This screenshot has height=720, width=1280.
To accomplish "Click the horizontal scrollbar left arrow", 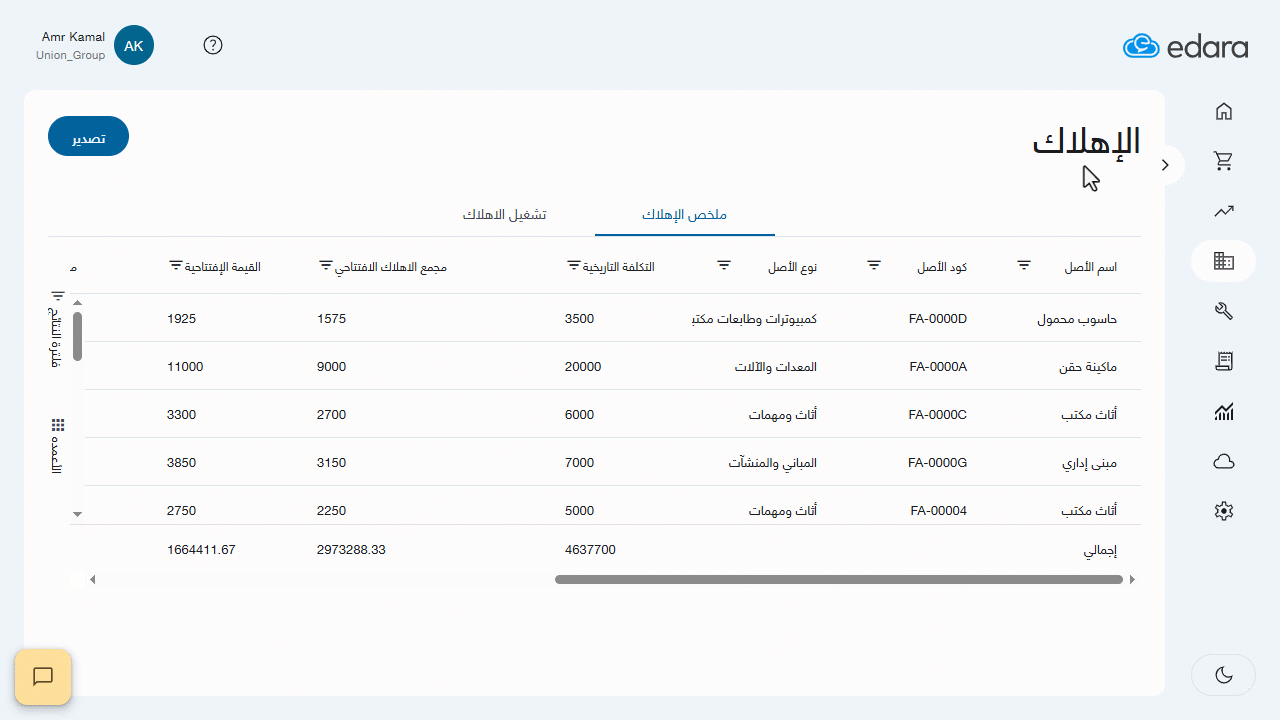I will click(x=93, y=579).
